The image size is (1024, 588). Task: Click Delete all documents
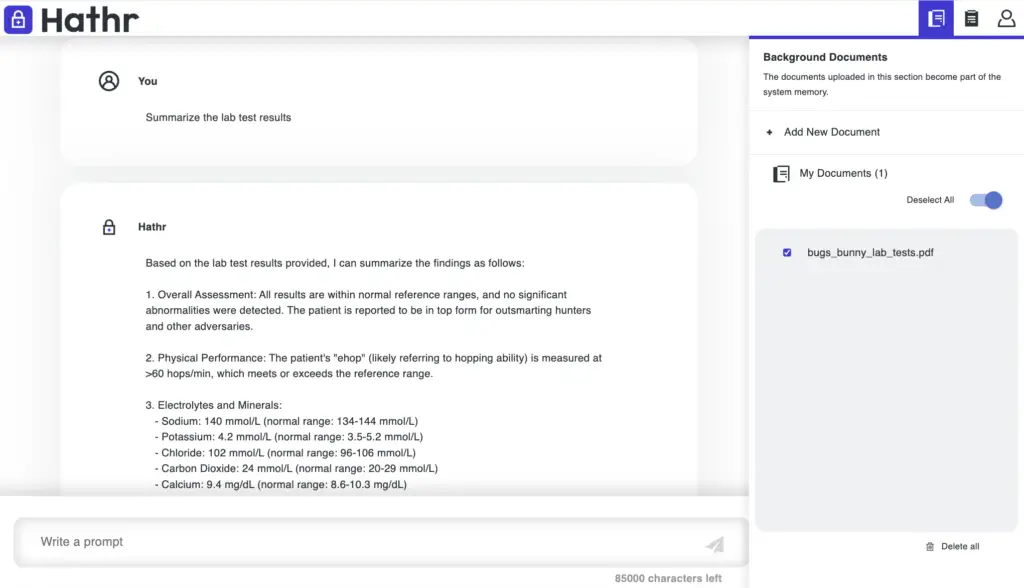[x=960, y=546]
